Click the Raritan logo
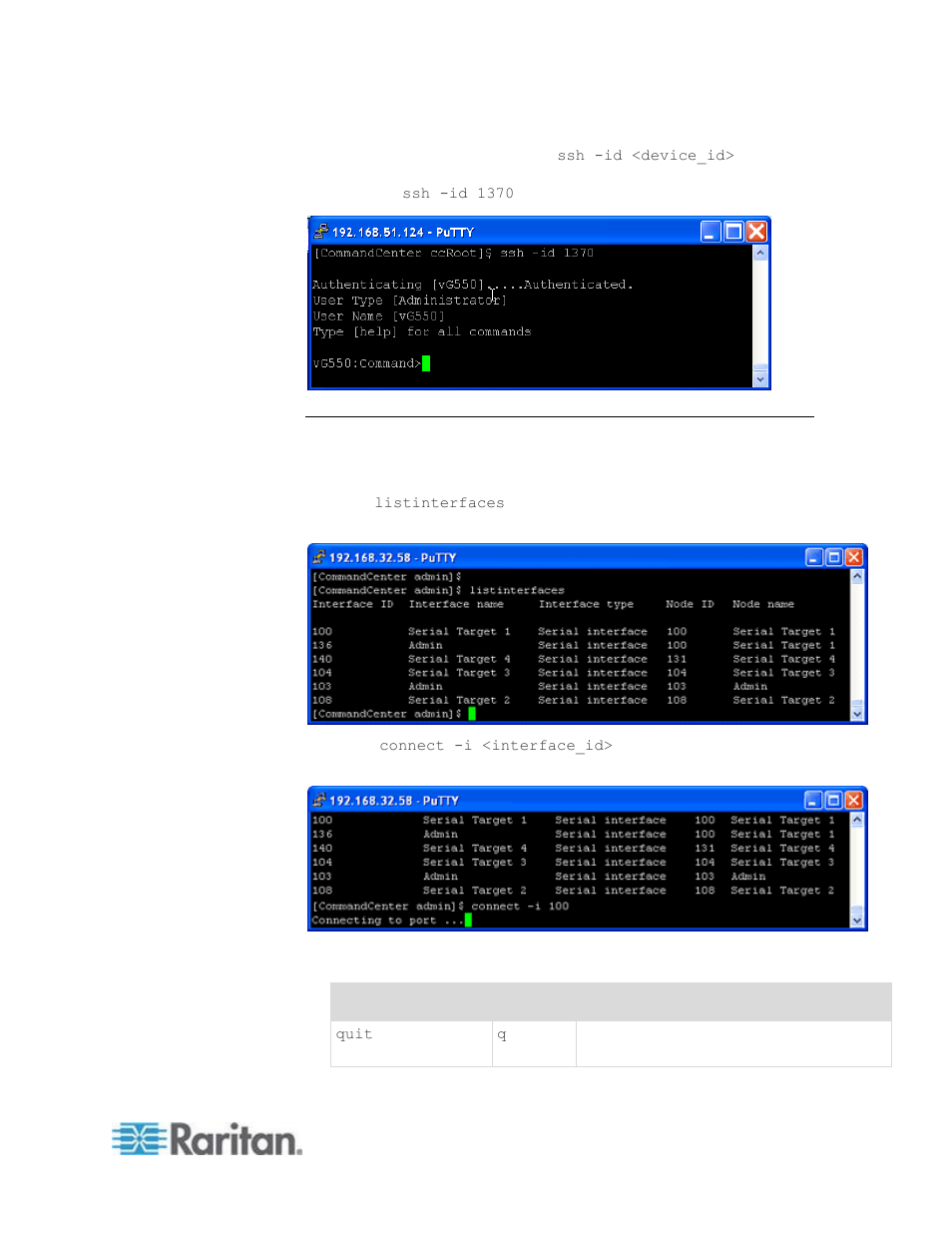 point(207,1139)
